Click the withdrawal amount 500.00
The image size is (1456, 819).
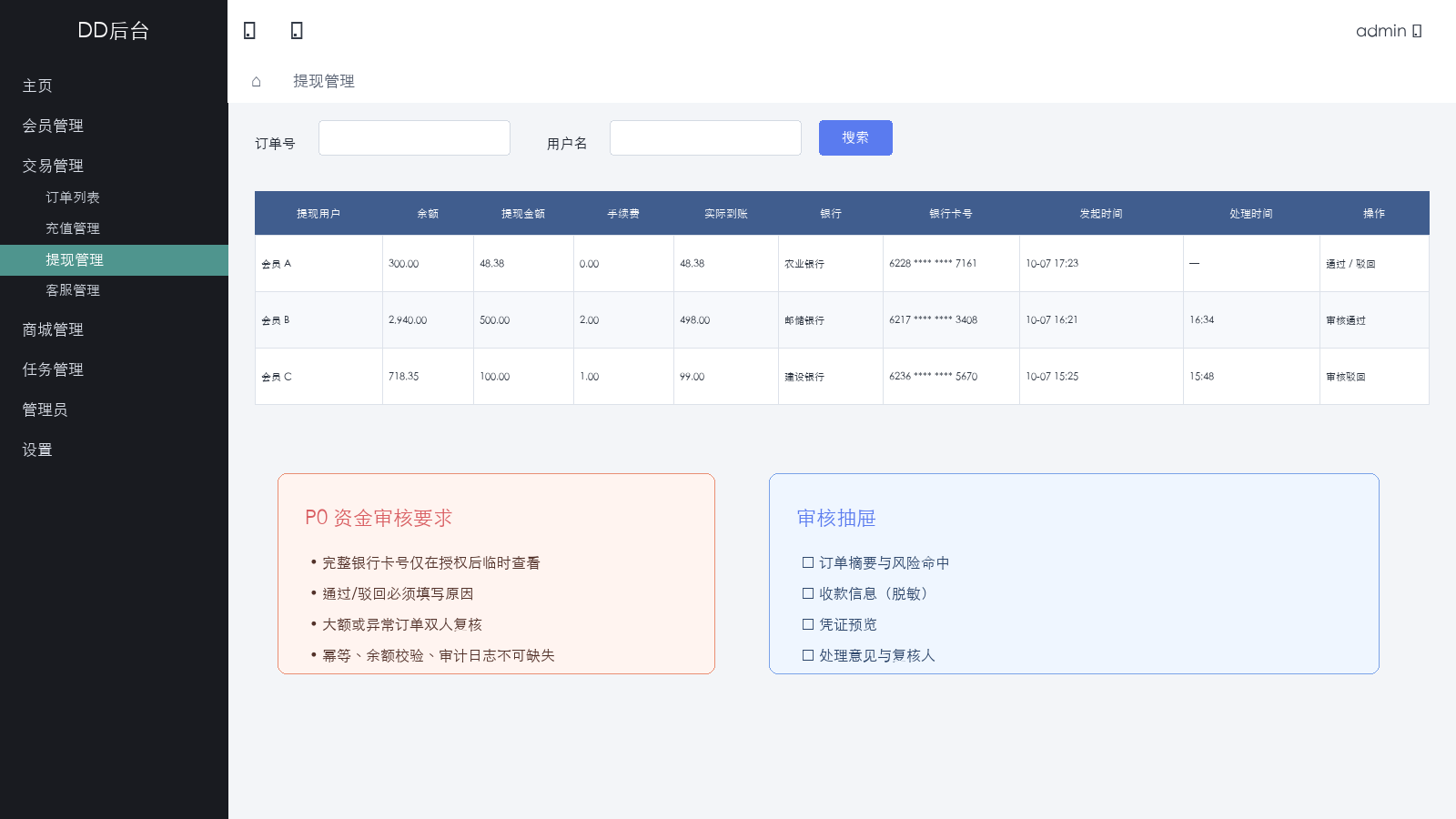pyautogui.click(x=495, y=320)
